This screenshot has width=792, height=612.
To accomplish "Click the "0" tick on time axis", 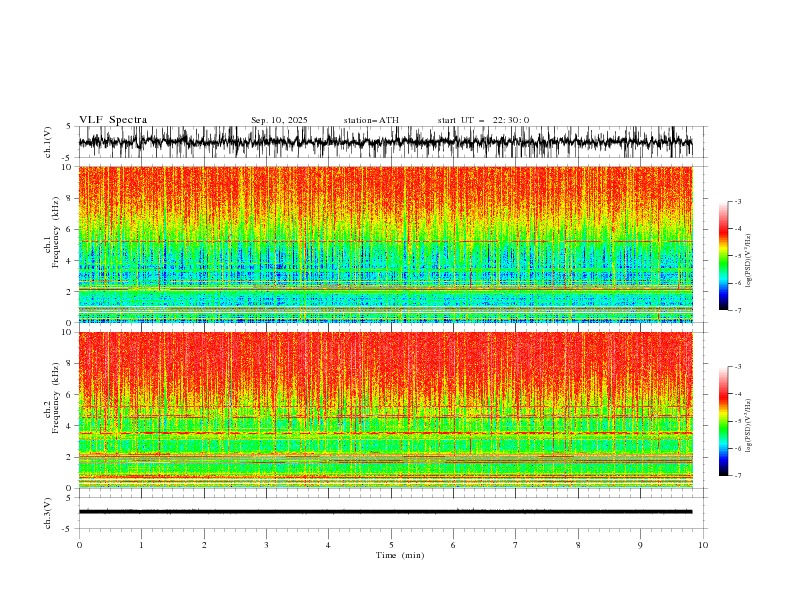I will 79,545.
